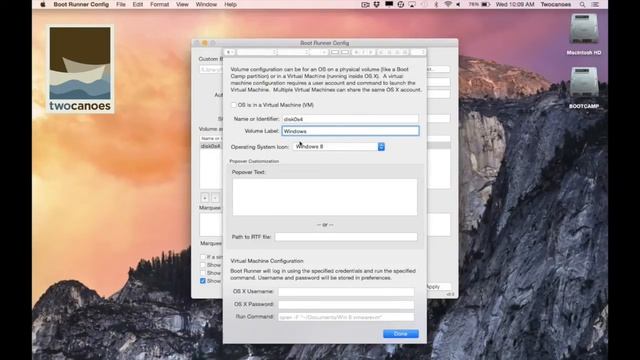Open the Boot Runner Config menu
The width and height of the screenshot is (640, 360).
(x=81, y=4)
